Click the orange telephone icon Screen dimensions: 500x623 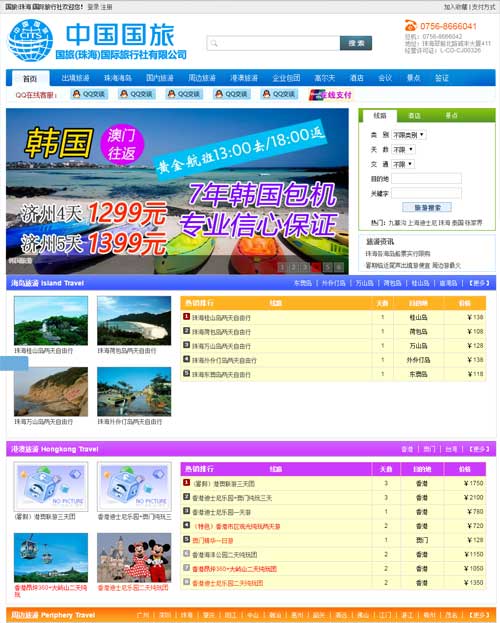tap(411, 25)
